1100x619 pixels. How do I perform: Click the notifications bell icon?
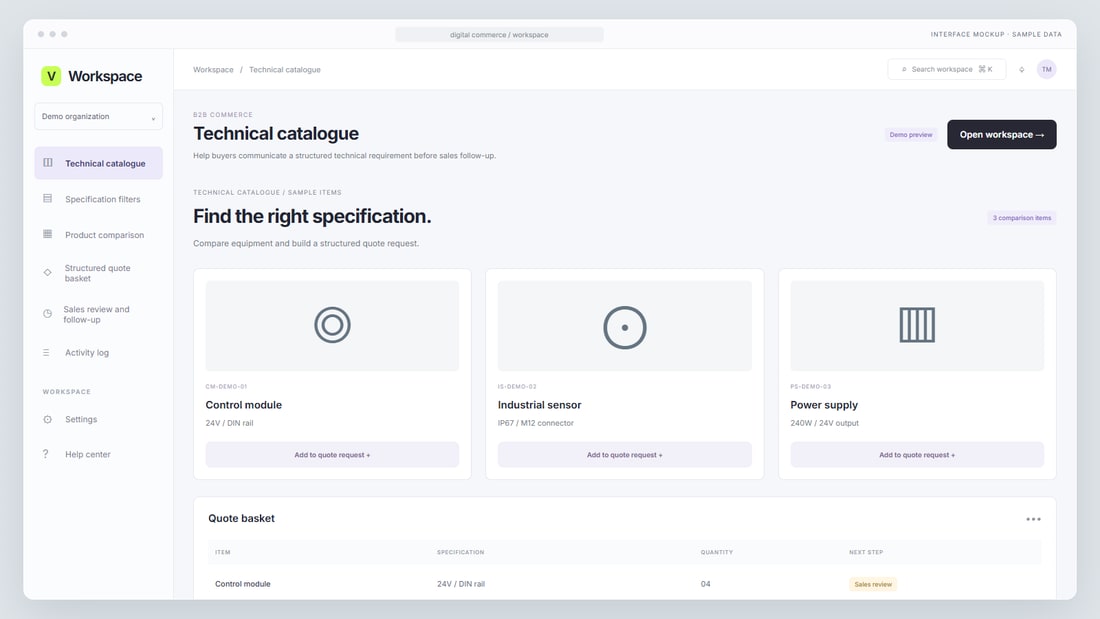[x=1021, y=69]
